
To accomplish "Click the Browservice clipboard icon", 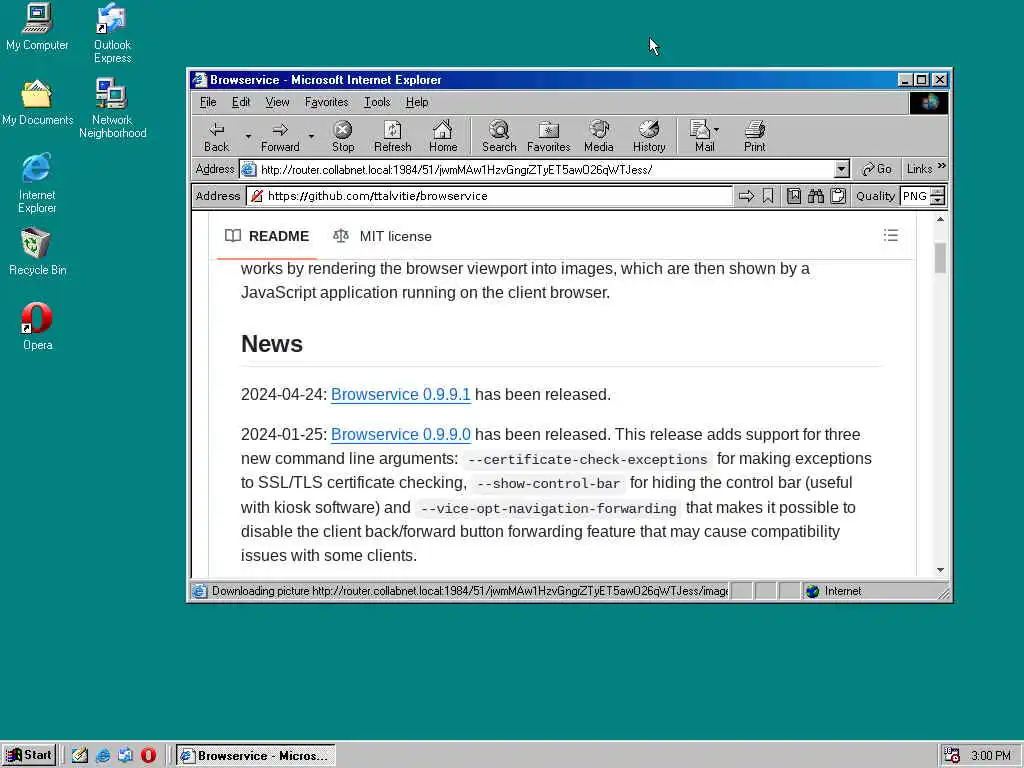I will tap(838, 196).
